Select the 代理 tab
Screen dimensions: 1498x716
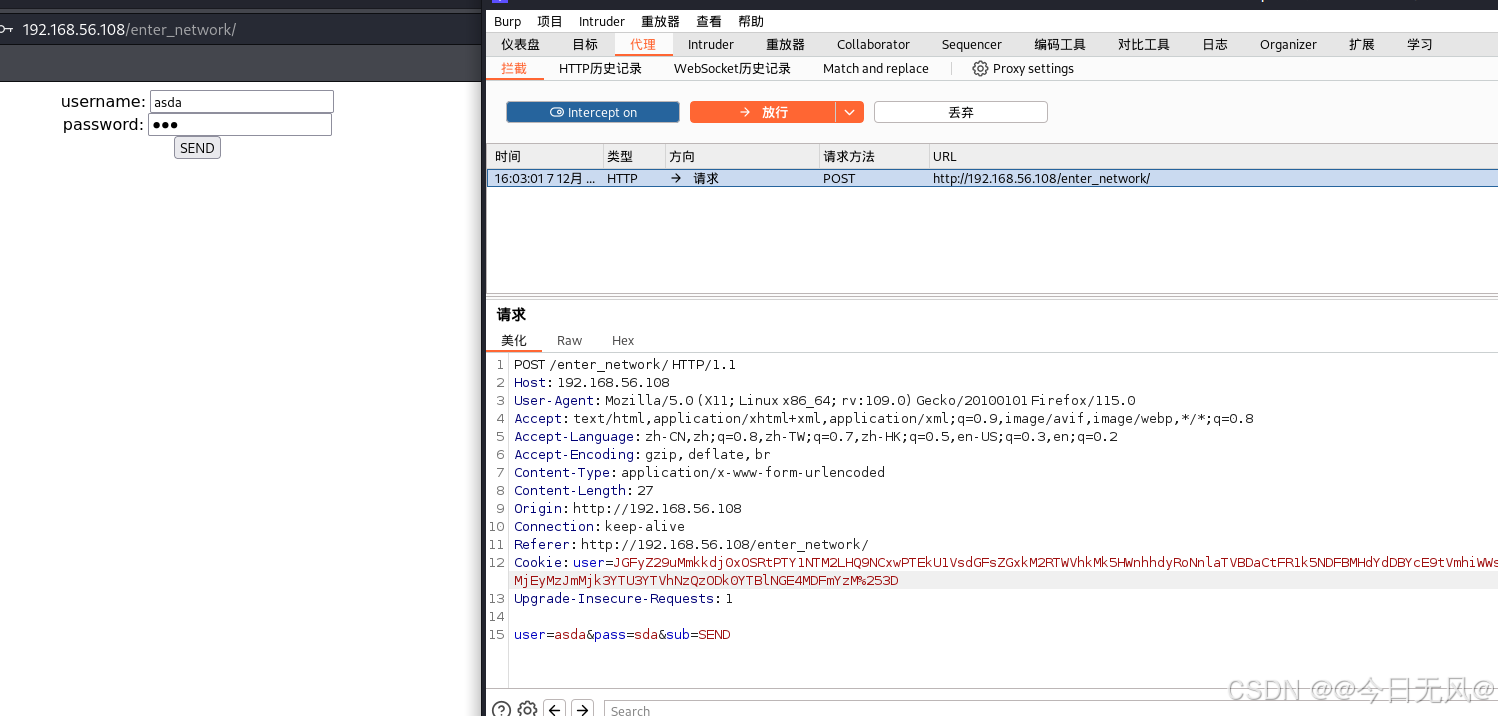tap(643, 45)
